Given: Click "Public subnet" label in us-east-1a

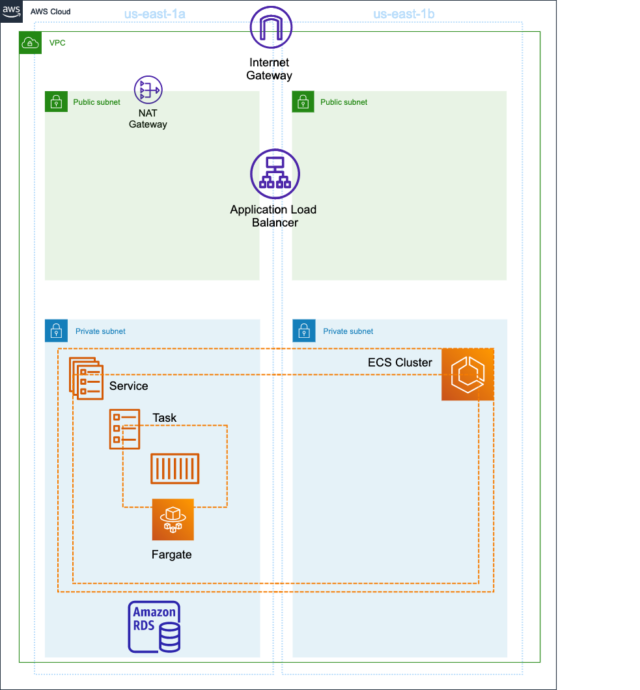Looking at the screenshot, I should (96, 102).
